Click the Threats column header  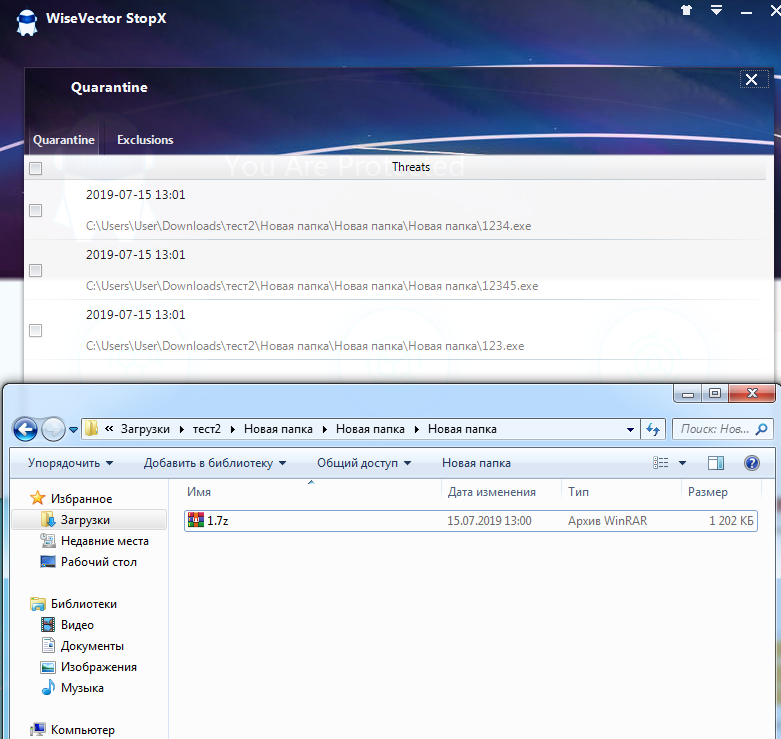click(410, 167)
